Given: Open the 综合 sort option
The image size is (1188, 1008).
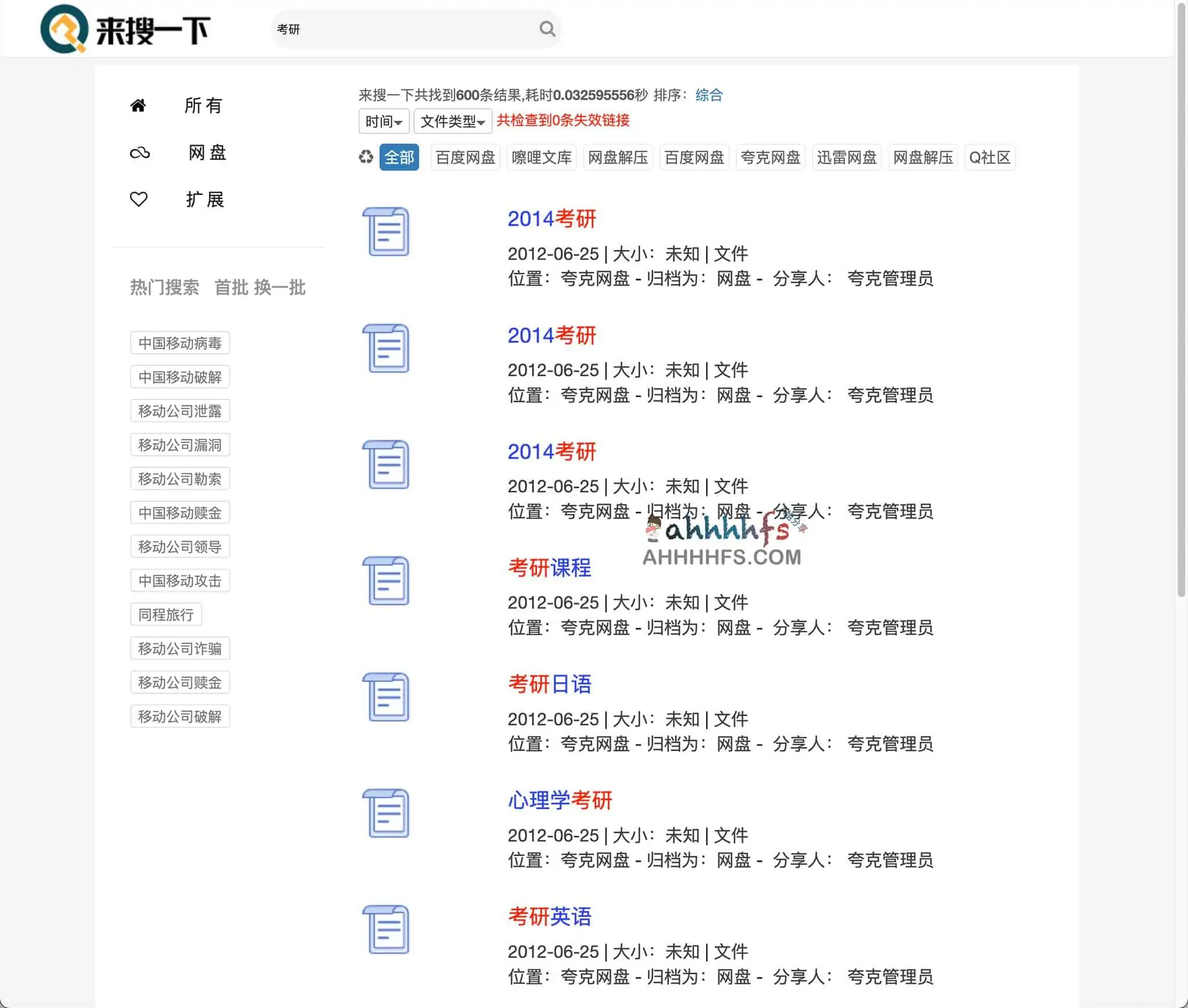Looking at the screenshot, I should click(x=707, y=95).
